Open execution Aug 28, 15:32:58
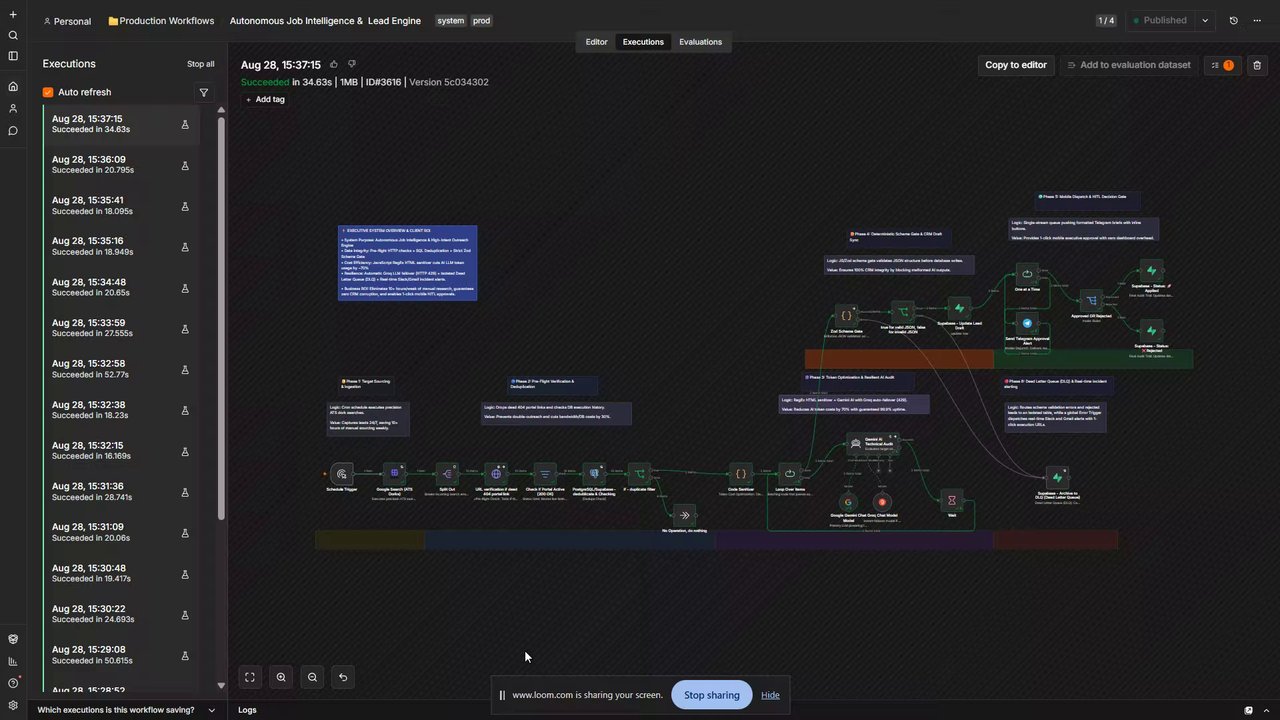The width and height of the screenshot is (1280, 720). point(121,369)
